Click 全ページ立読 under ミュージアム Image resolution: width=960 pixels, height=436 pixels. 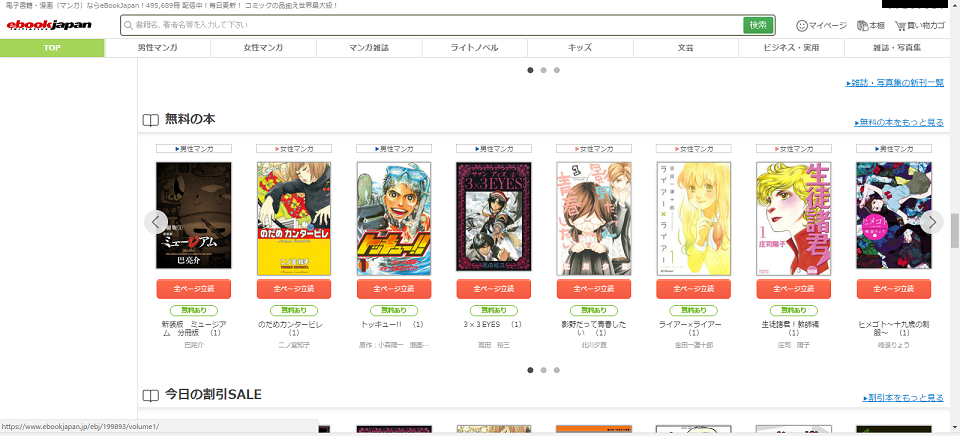coord(193,289)
